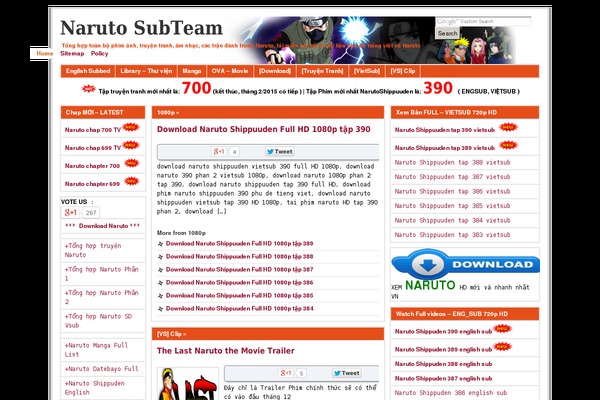Open Naruto Shippuuden tap 389 vietsub link

(x=445, y=148)
